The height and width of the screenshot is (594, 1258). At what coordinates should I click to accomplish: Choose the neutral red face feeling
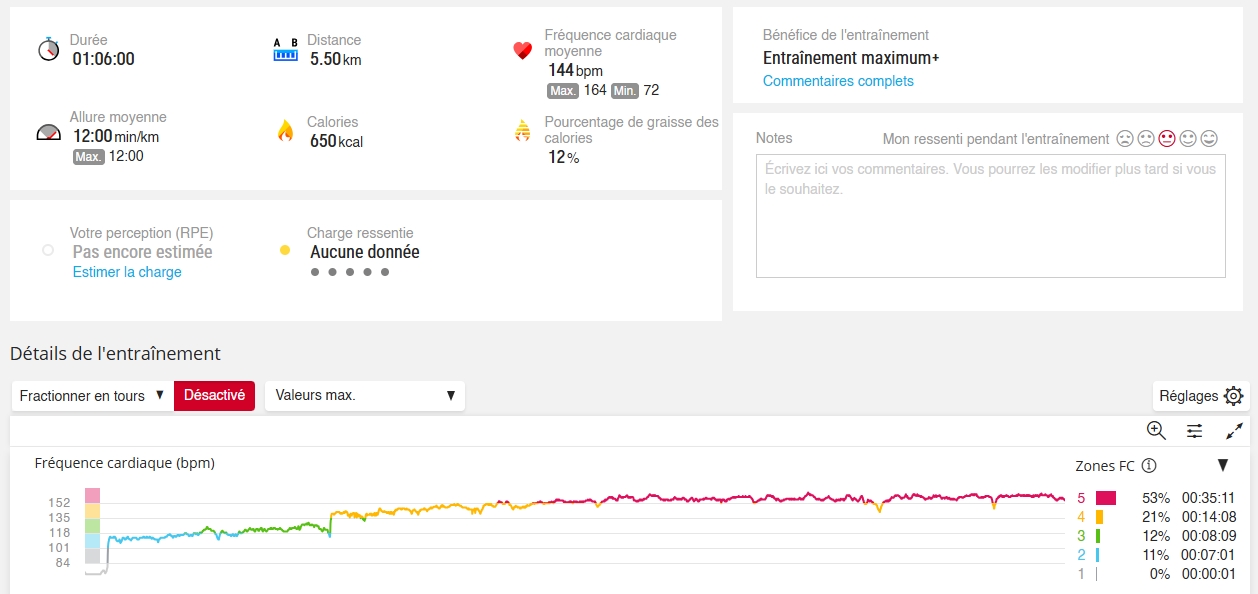coord(1167,138)
